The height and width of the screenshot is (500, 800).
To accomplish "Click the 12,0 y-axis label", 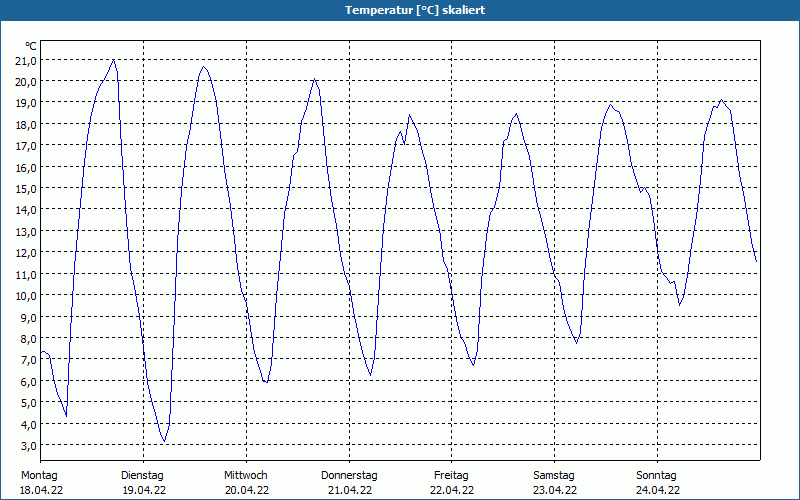I will [x=25, y=252].
